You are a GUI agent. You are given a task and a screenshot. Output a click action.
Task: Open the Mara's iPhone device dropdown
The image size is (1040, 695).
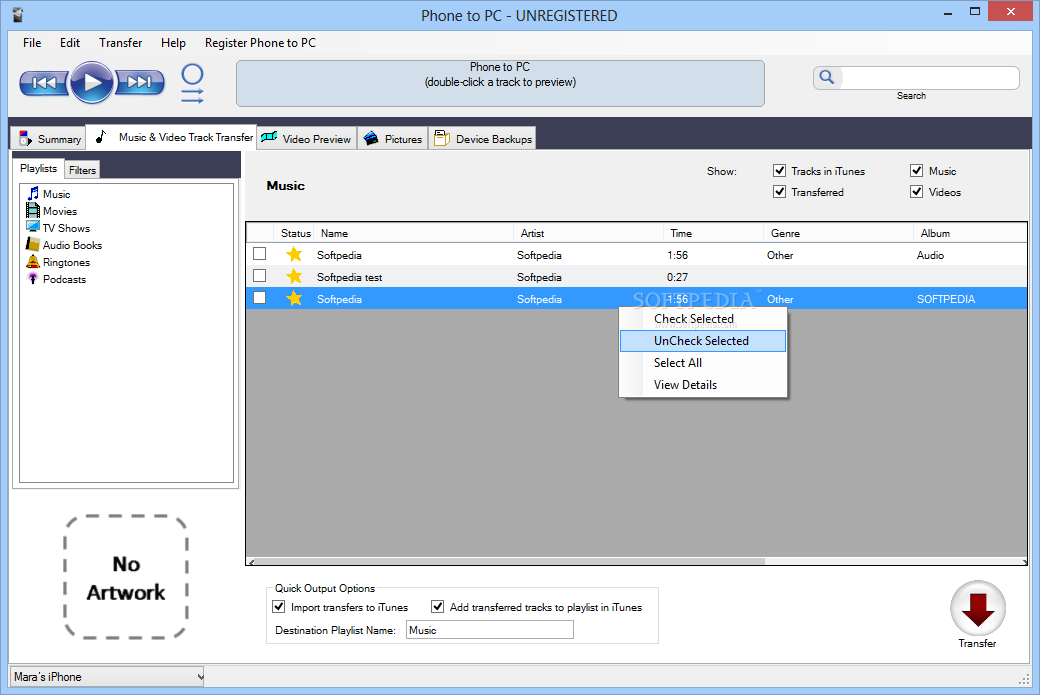pos(107,676)
